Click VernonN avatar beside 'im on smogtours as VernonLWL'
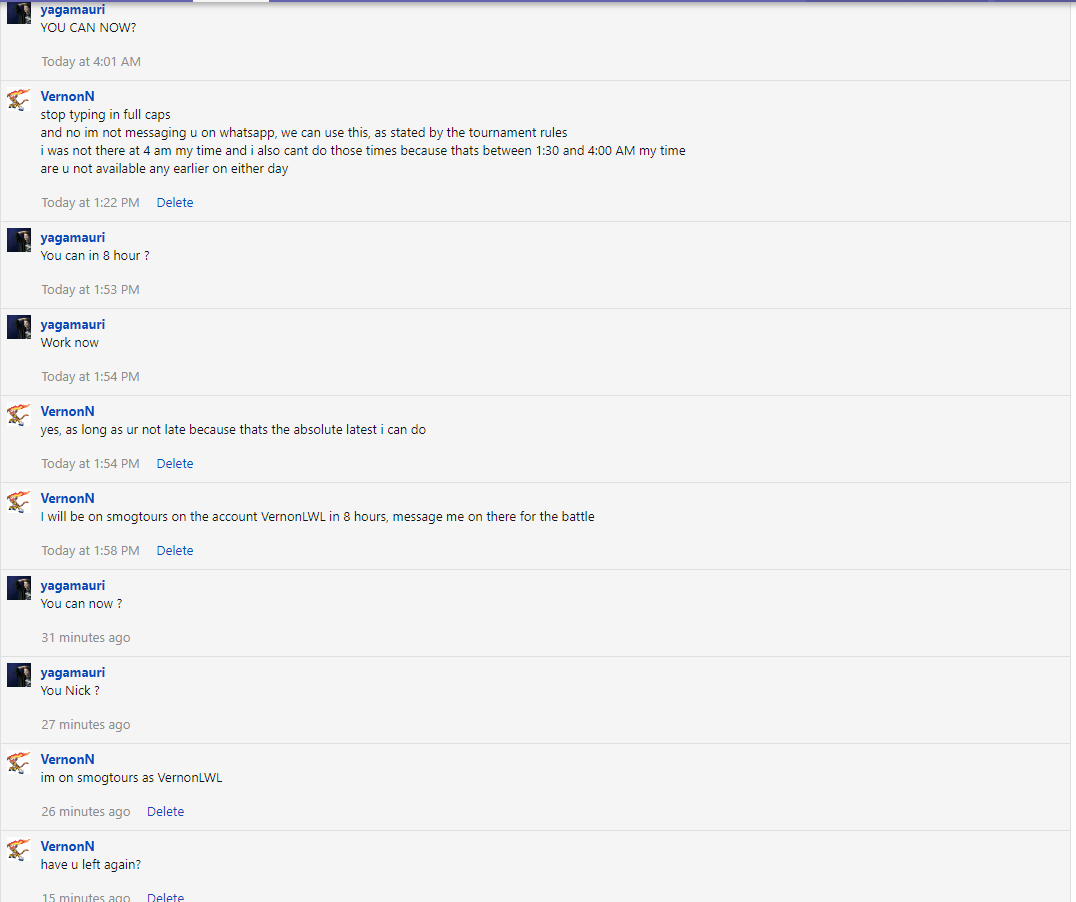Image resolution: width=1076 pixels, height=902 pixels. (19, 763)
